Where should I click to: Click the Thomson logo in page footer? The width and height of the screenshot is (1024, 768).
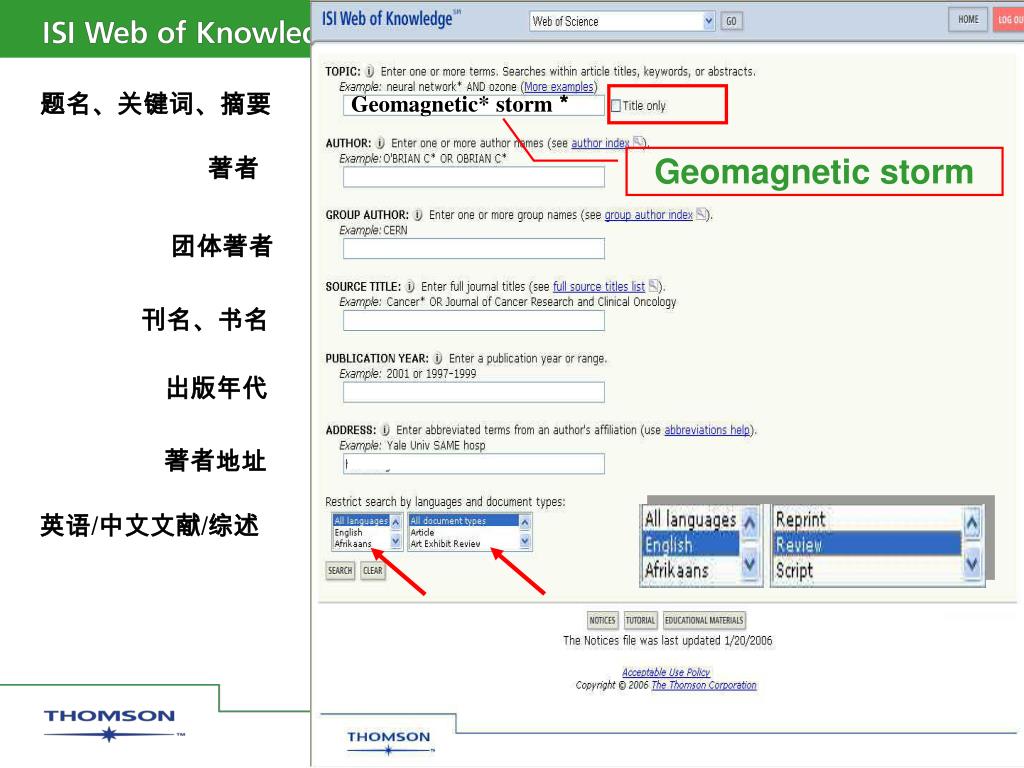(x=389, y=742)
